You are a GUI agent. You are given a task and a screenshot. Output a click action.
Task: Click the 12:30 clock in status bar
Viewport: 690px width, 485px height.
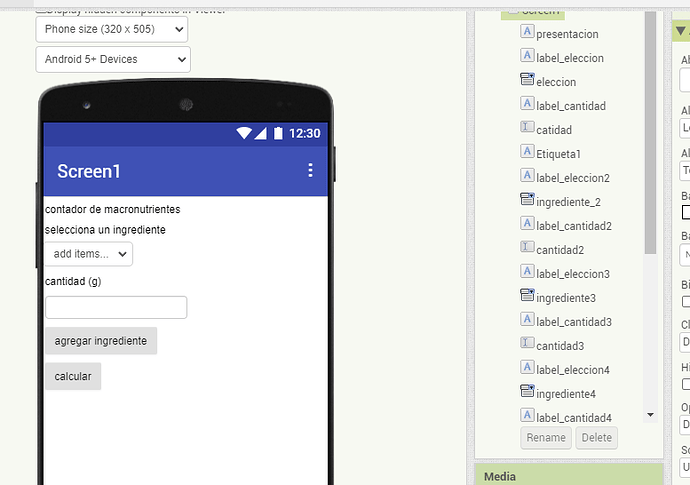[x=305, y=133]
